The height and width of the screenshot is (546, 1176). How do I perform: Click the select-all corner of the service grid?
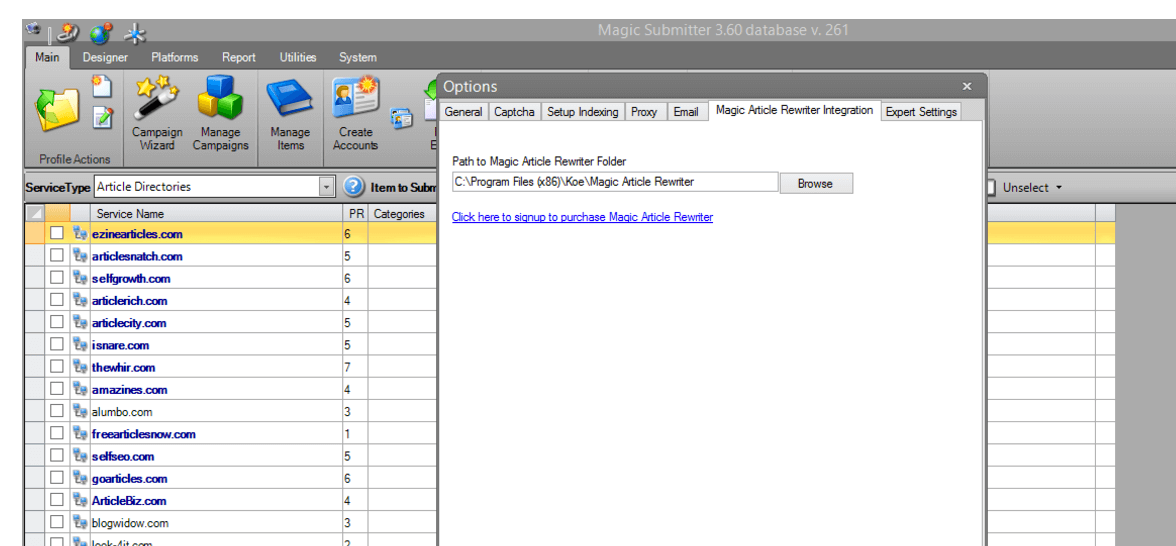tap(34, 214)
